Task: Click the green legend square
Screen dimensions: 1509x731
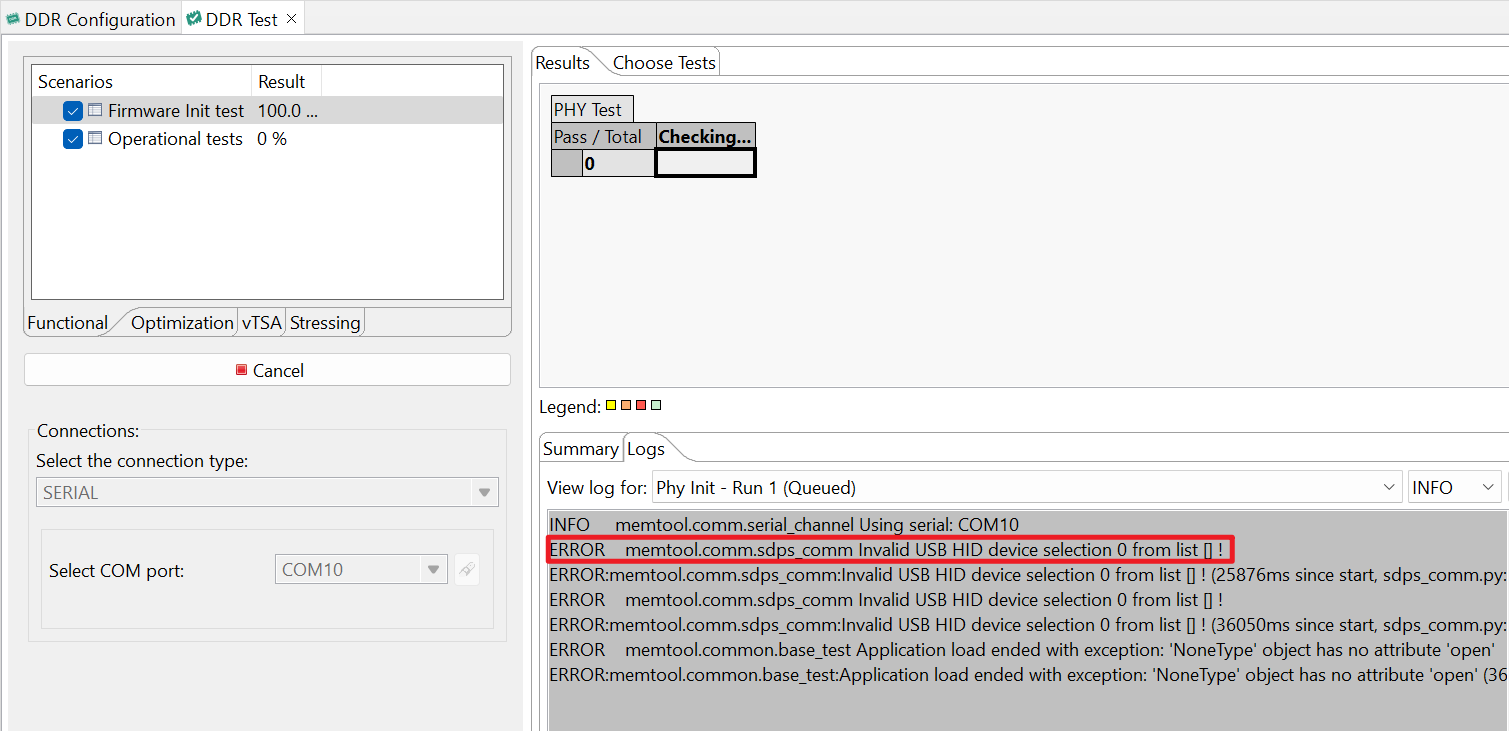Action: pyautogui.click(x=656, y=405)
